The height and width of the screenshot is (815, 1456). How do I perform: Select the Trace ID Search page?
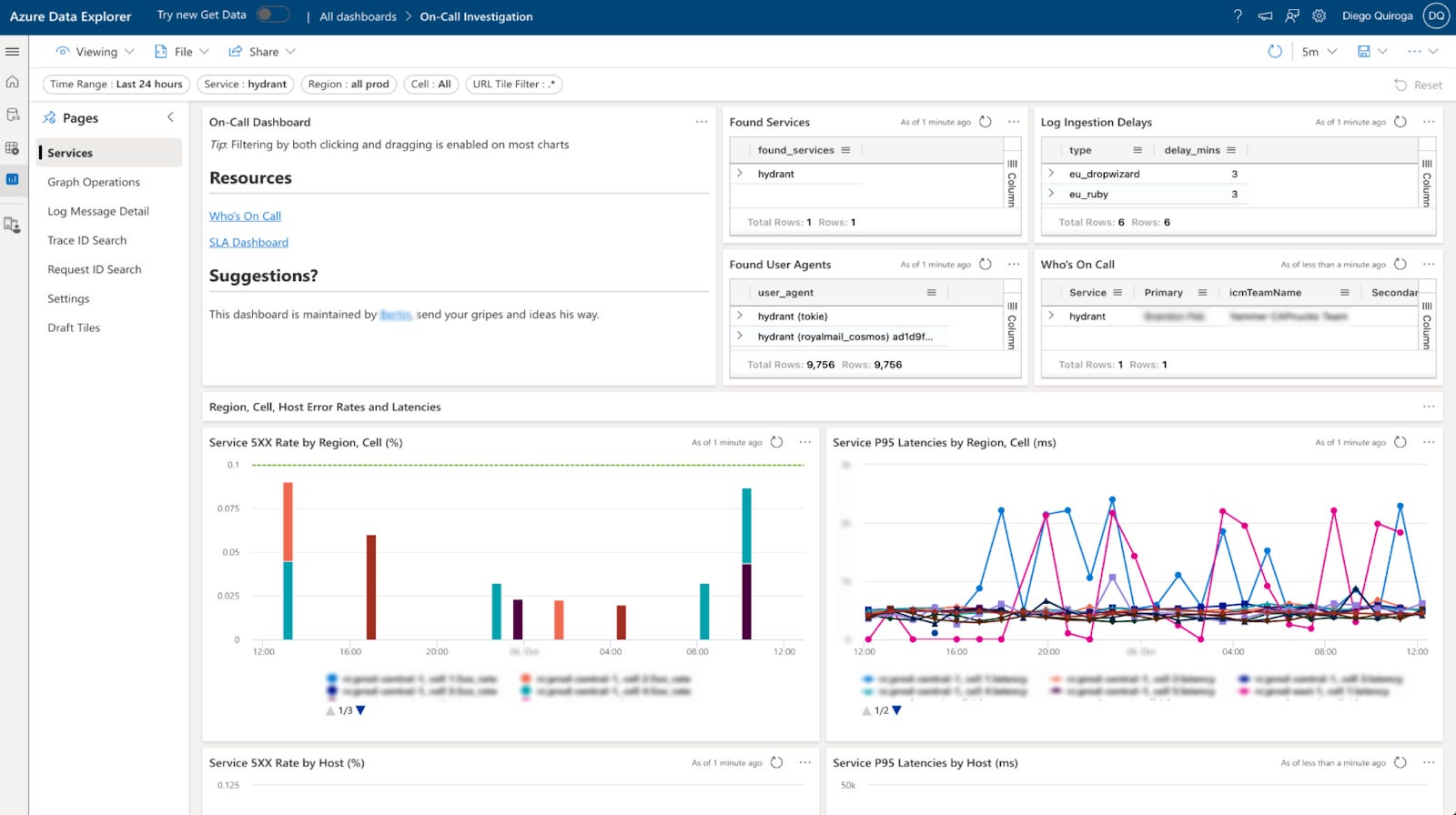87,240
